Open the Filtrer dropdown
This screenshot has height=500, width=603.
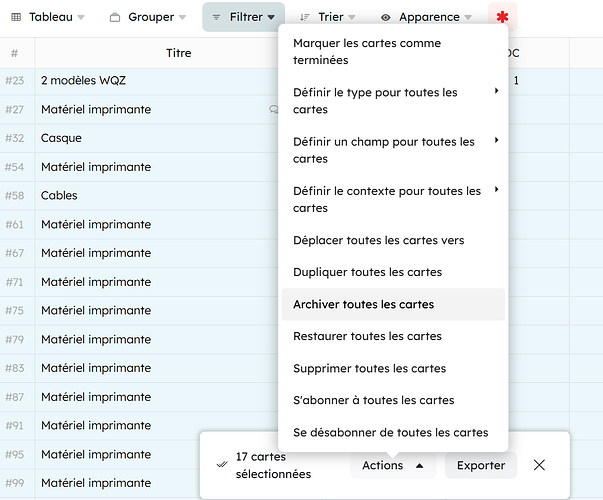(x=243, y=17)
